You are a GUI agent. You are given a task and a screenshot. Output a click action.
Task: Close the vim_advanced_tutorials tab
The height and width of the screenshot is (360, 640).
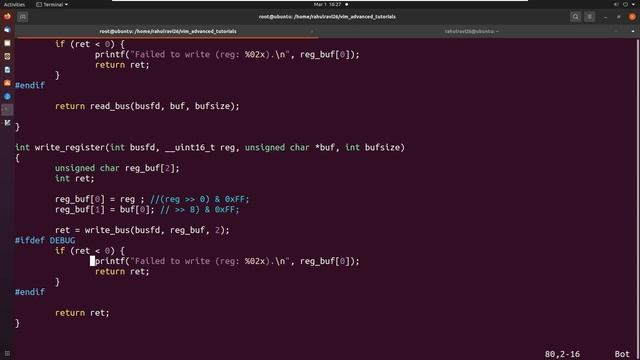coord(312,31)
